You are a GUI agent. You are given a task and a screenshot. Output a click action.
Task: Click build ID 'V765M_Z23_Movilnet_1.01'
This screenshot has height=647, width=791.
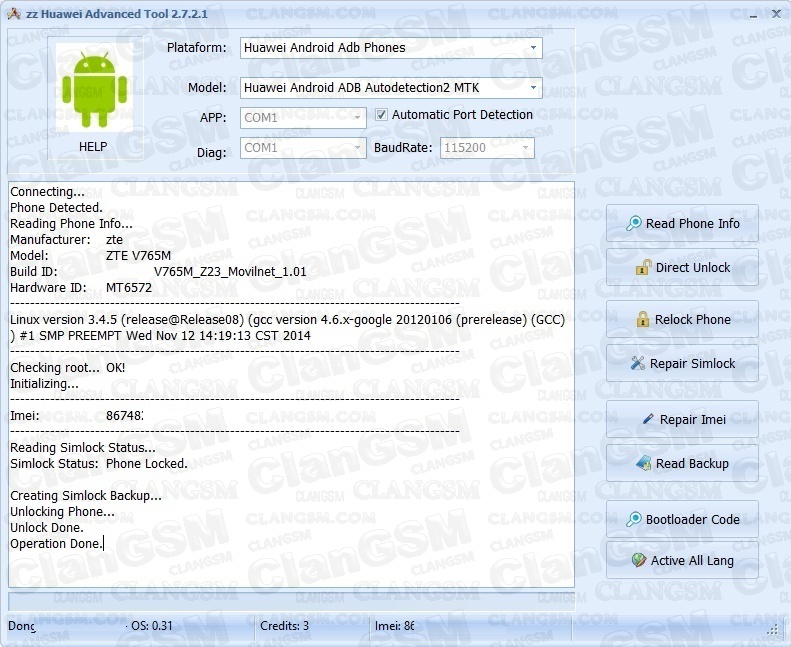230,272
